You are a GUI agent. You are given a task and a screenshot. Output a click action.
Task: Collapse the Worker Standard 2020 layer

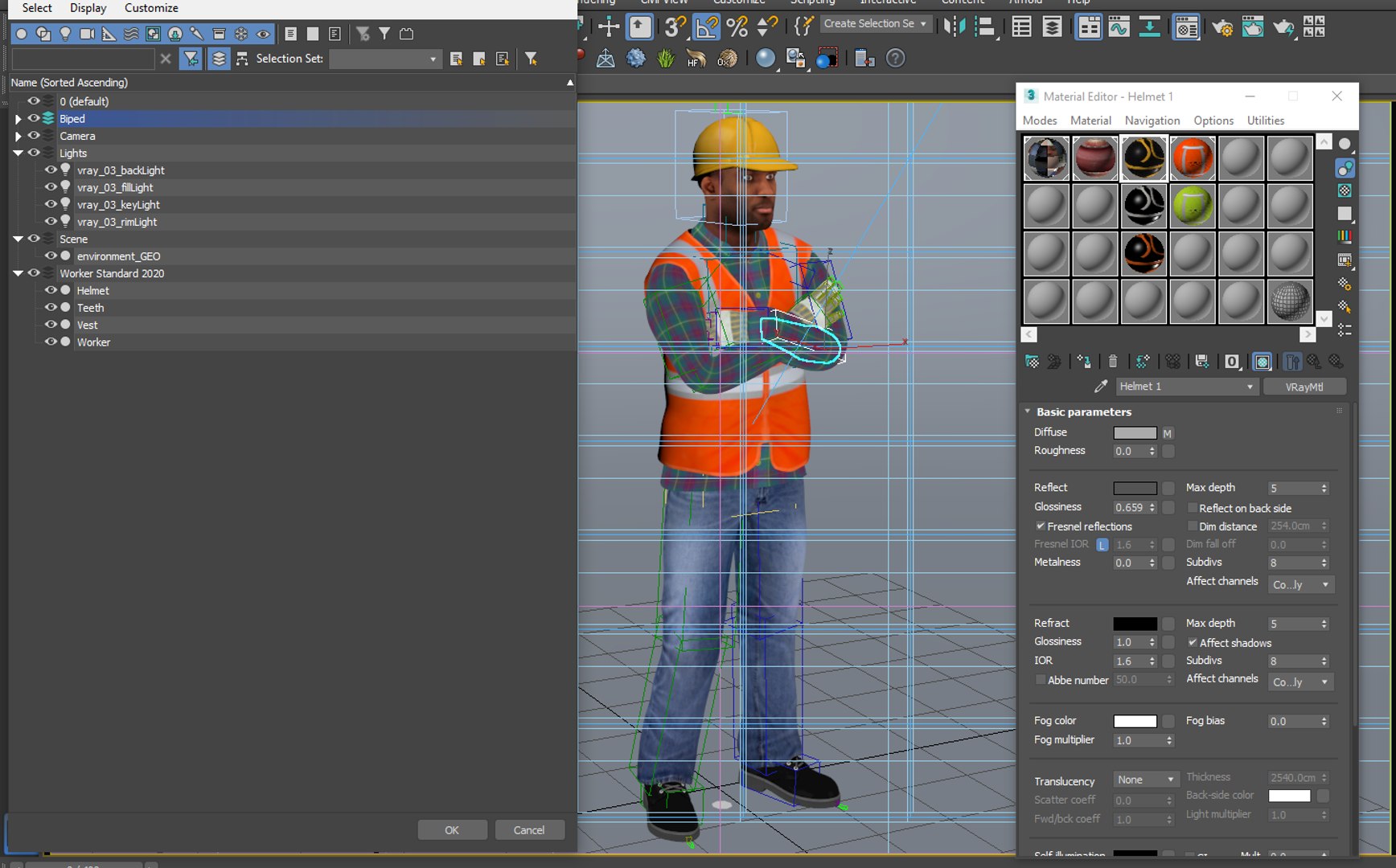(x=18, y=273)
